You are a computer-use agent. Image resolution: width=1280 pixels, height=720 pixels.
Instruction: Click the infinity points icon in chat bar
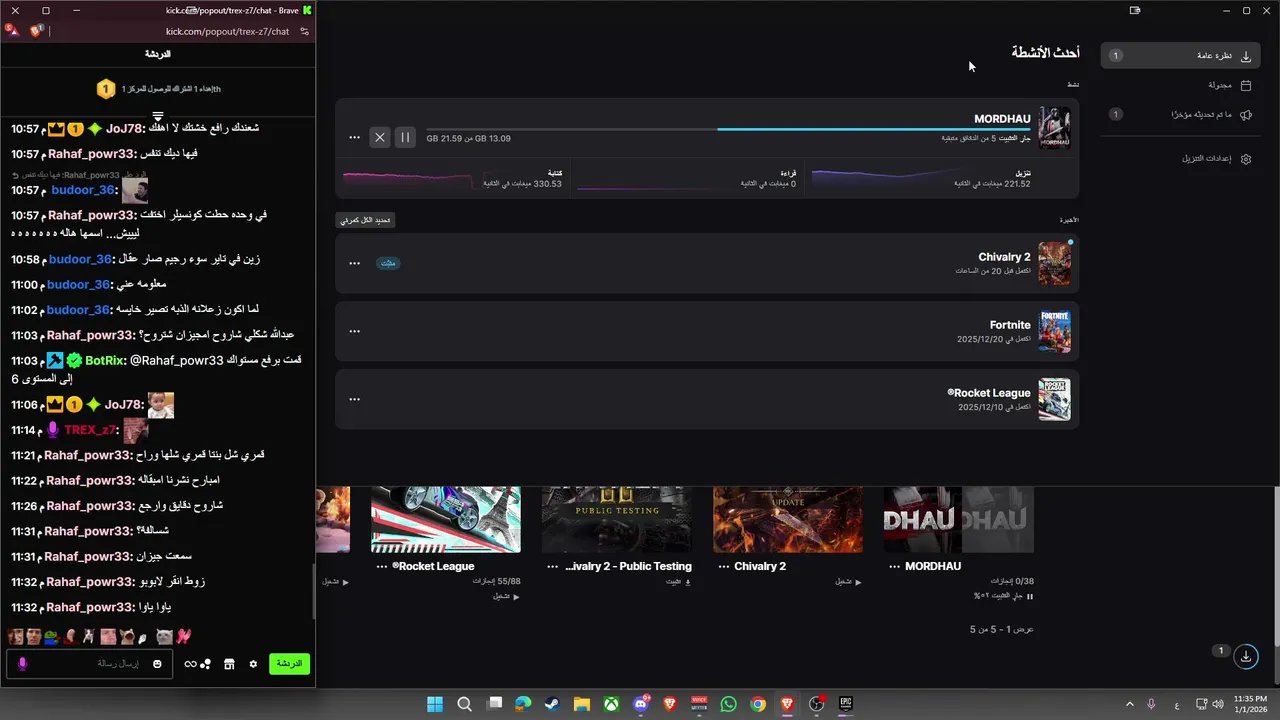(x=191, y=664)
